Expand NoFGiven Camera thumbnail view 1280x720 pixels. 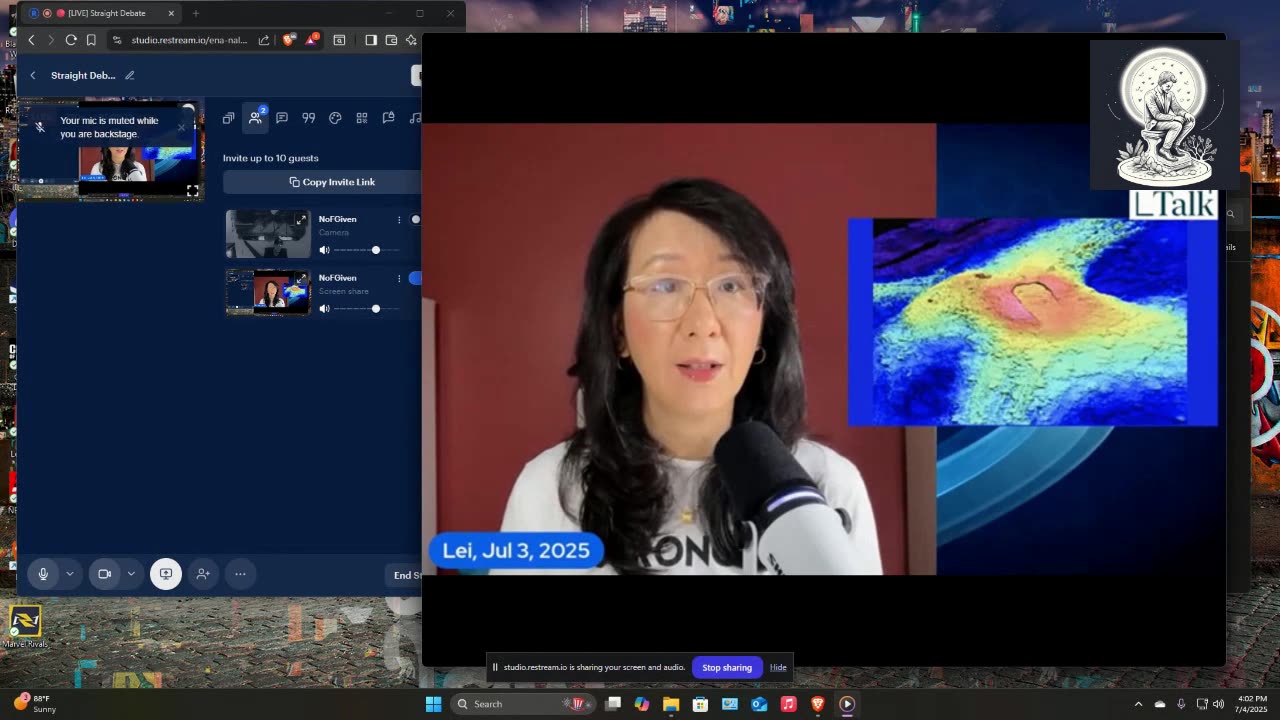tap(301, 220)
